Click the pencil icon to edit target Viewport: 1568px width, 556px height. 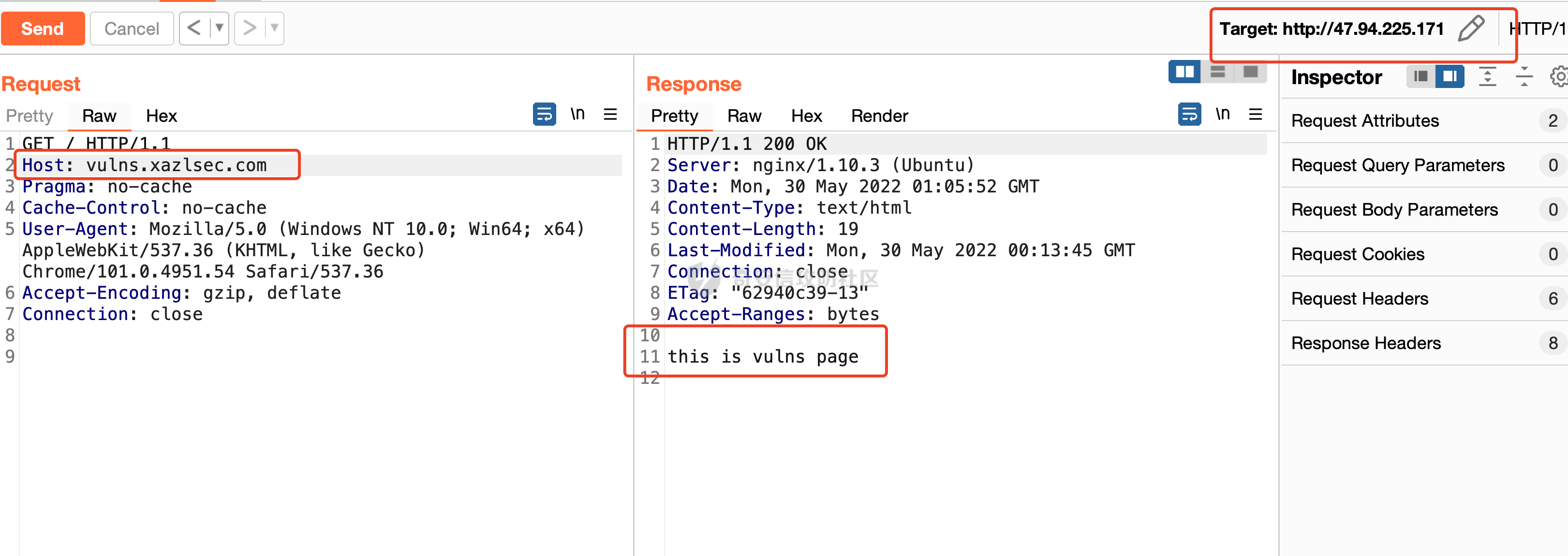tap(1471, 29)
